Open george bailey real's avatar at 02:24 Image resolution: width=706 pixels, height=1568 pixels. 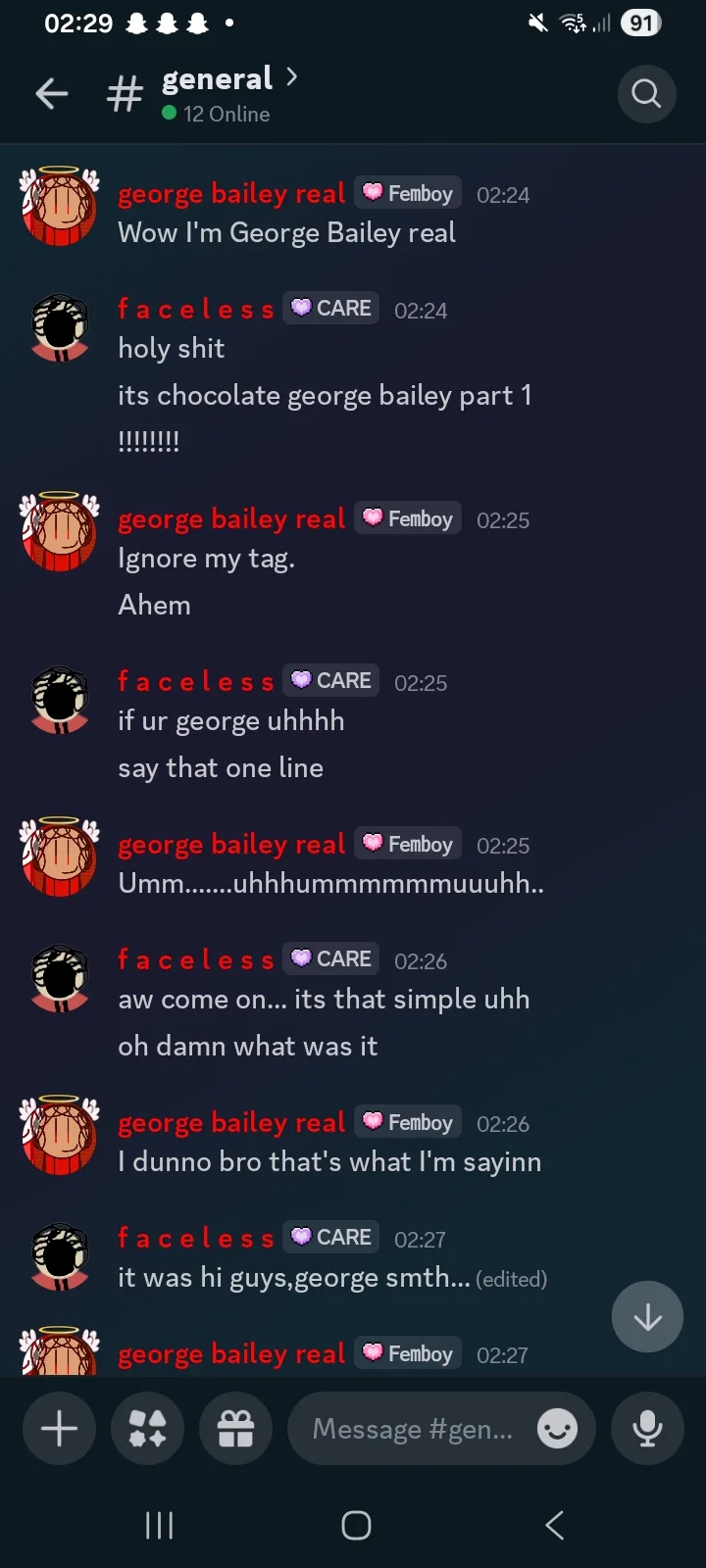[60, 206]
